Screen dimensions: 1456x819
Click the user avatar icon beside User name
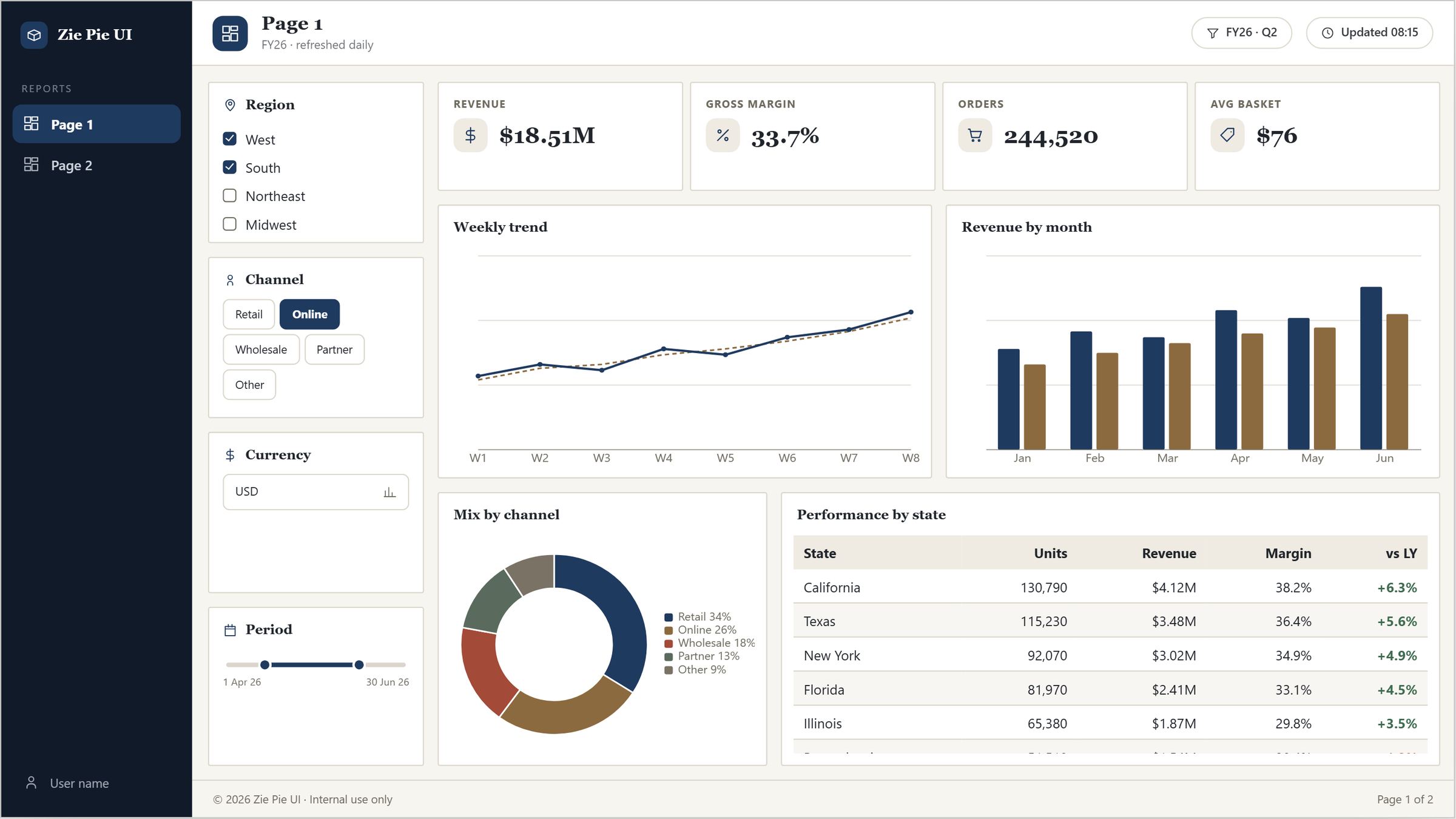[32, 783]
